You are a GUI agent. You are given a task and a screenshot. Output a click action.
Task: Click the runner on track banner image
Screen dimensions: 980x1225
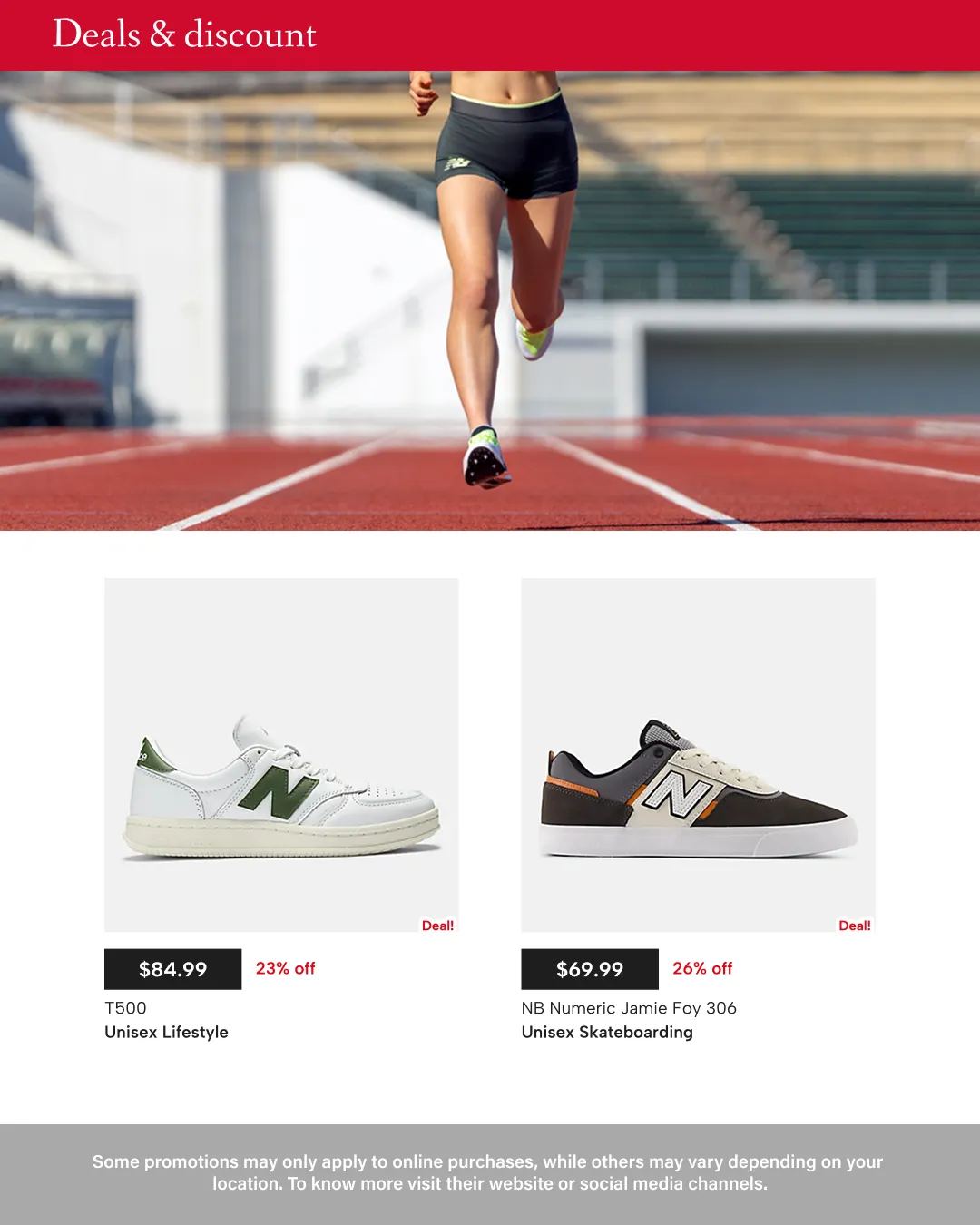(490, 300)
